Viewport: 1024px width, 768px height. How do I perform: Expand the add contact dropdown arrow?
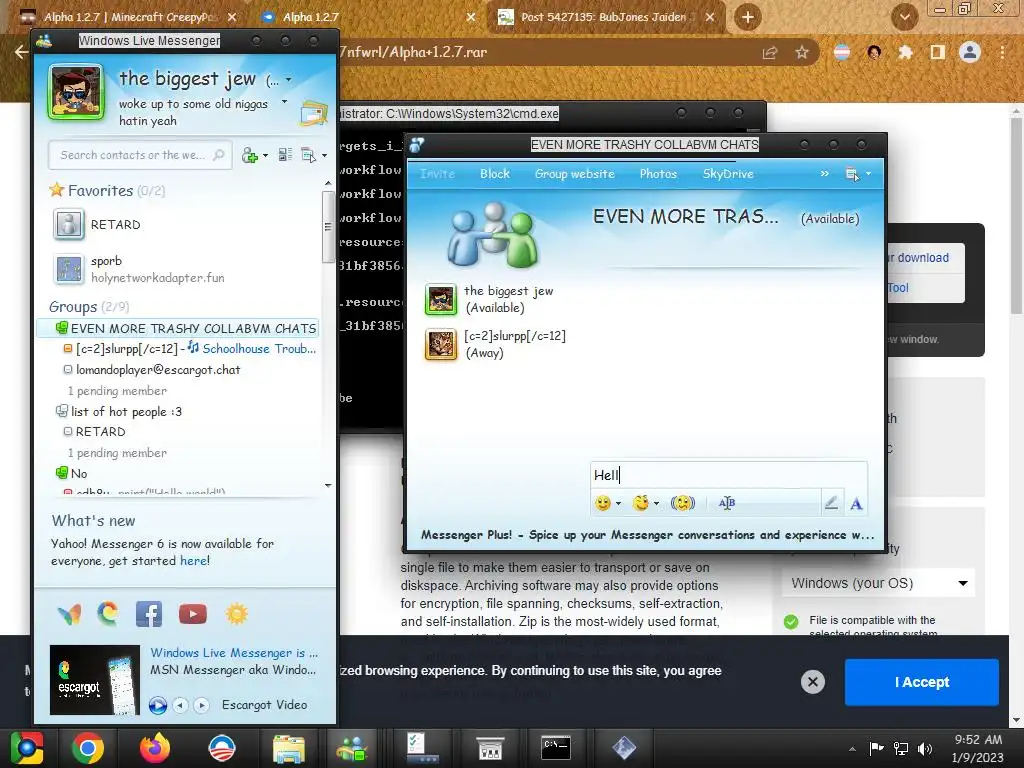[264, 156]
